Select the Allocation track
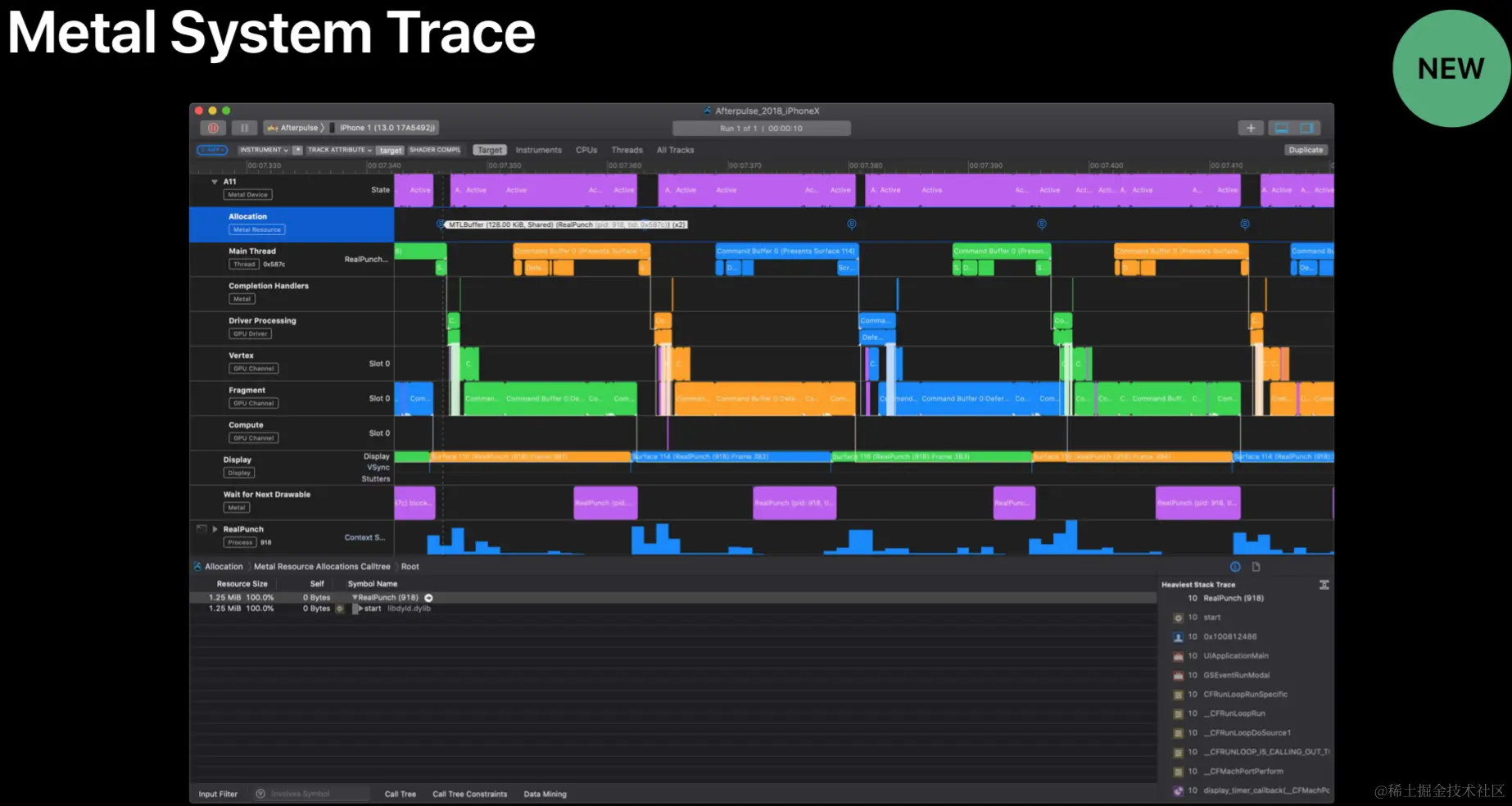 [292, 224]
